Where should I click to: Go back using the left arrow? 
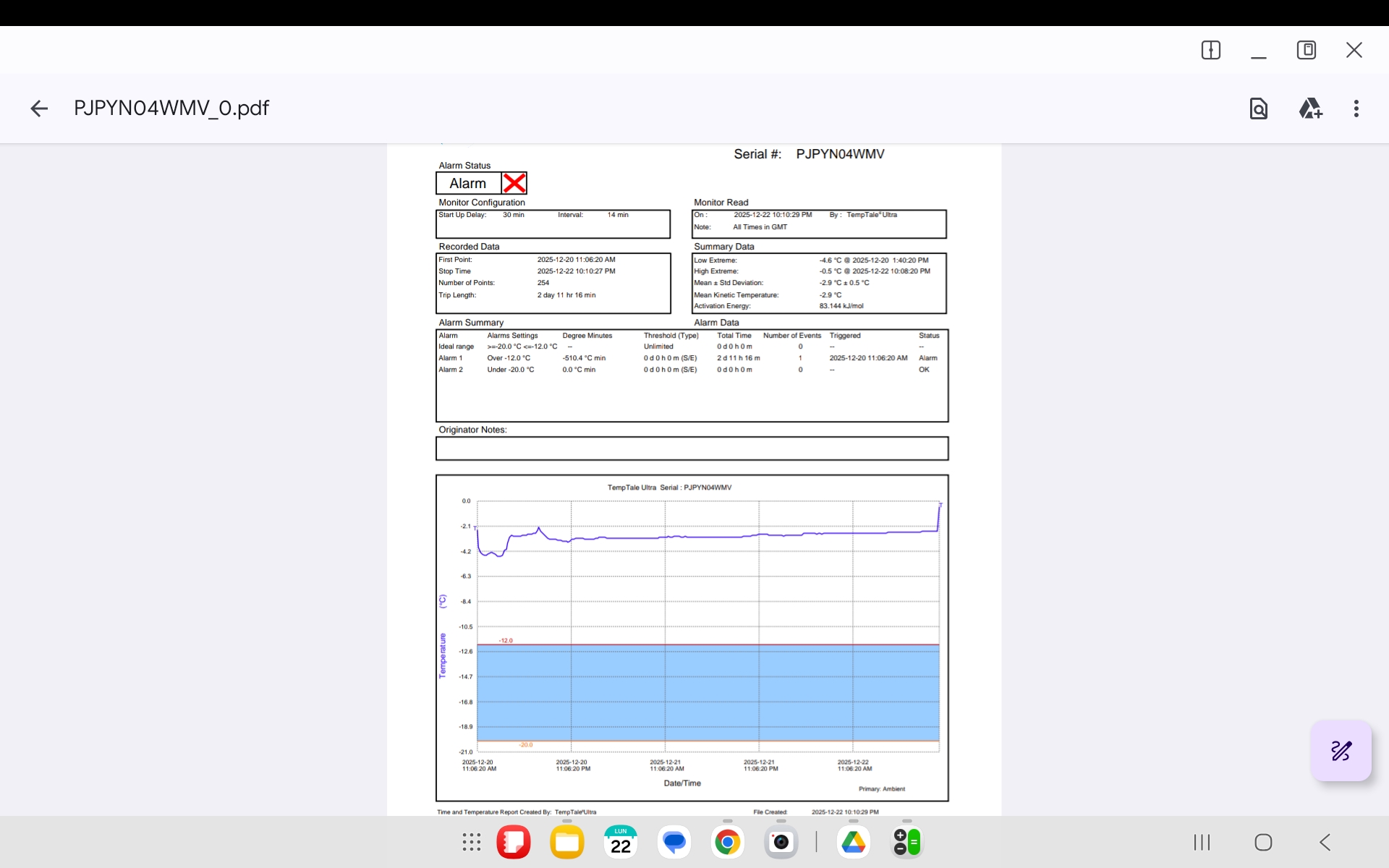[x=39, y=109]
